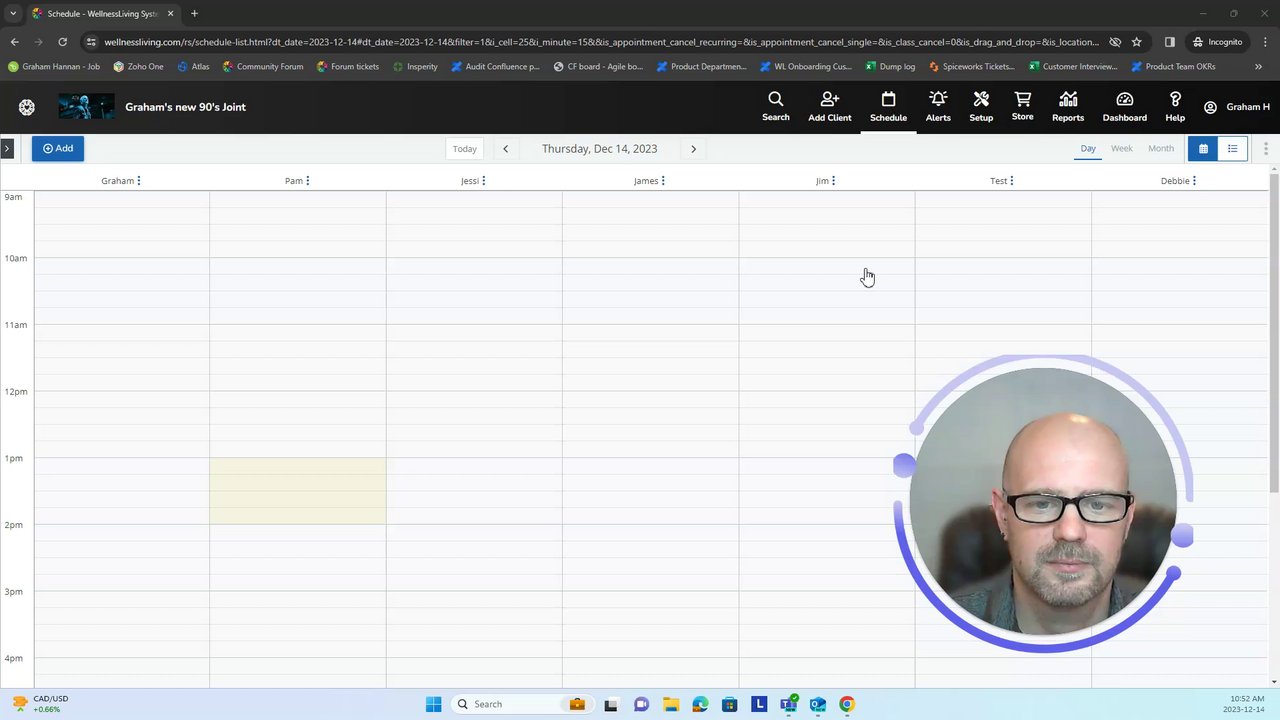Screen dimensions: 1280x720
Task: Open the Thursday, Dec 14, 2023 date picker
Action: (600, 149)
